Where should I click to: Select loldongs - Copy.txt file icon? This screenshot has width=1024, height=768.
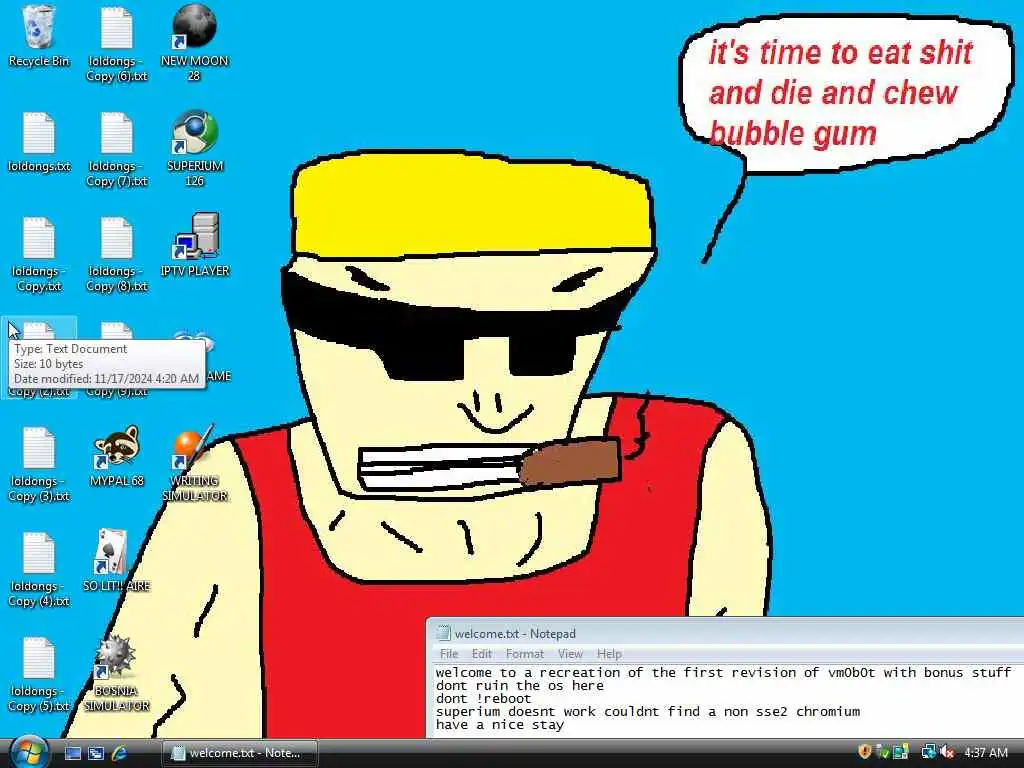(39, 255)
